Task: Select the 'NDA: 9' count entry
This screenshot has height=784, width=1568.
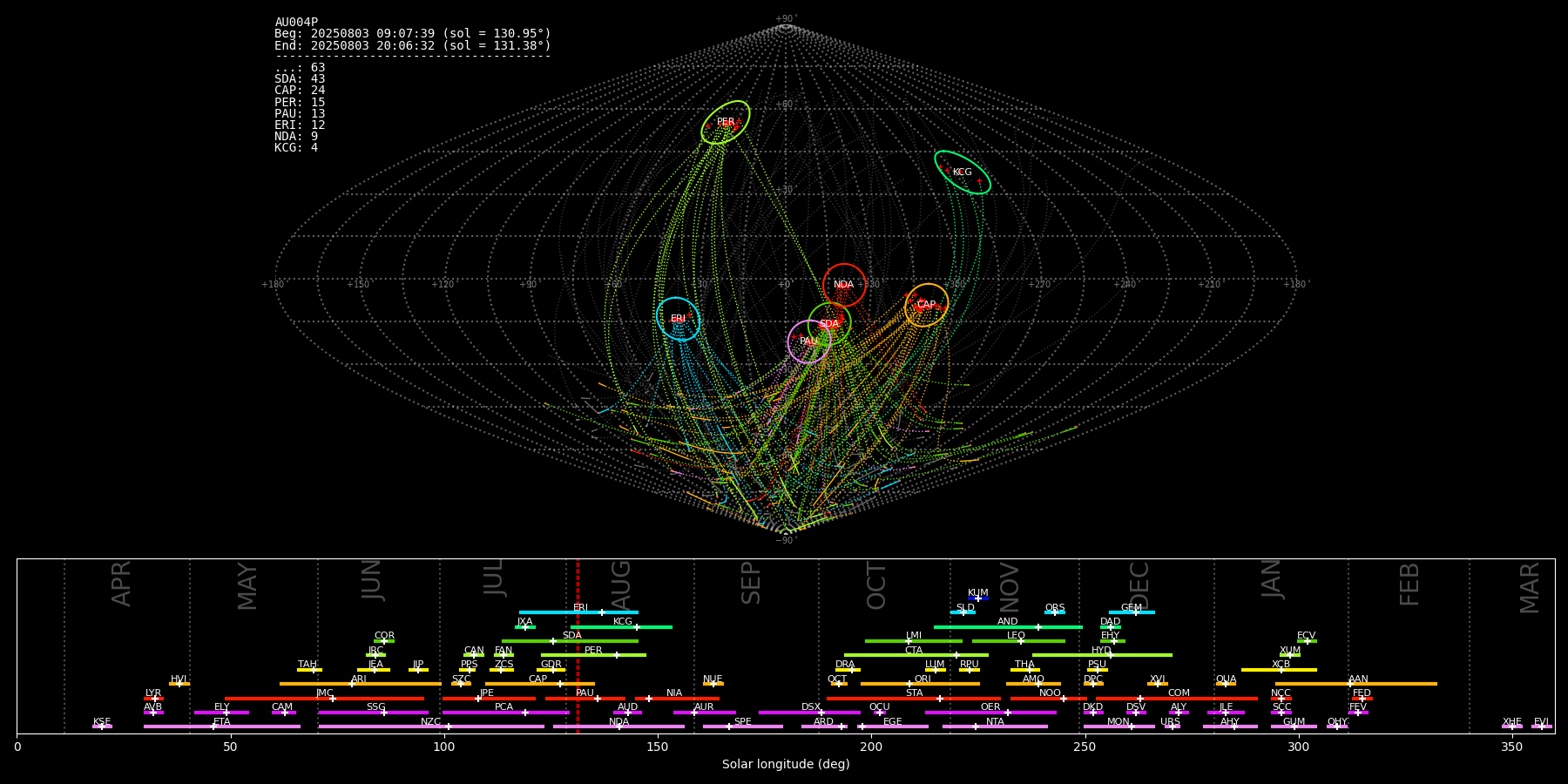Action: click(x=296, y=137)
